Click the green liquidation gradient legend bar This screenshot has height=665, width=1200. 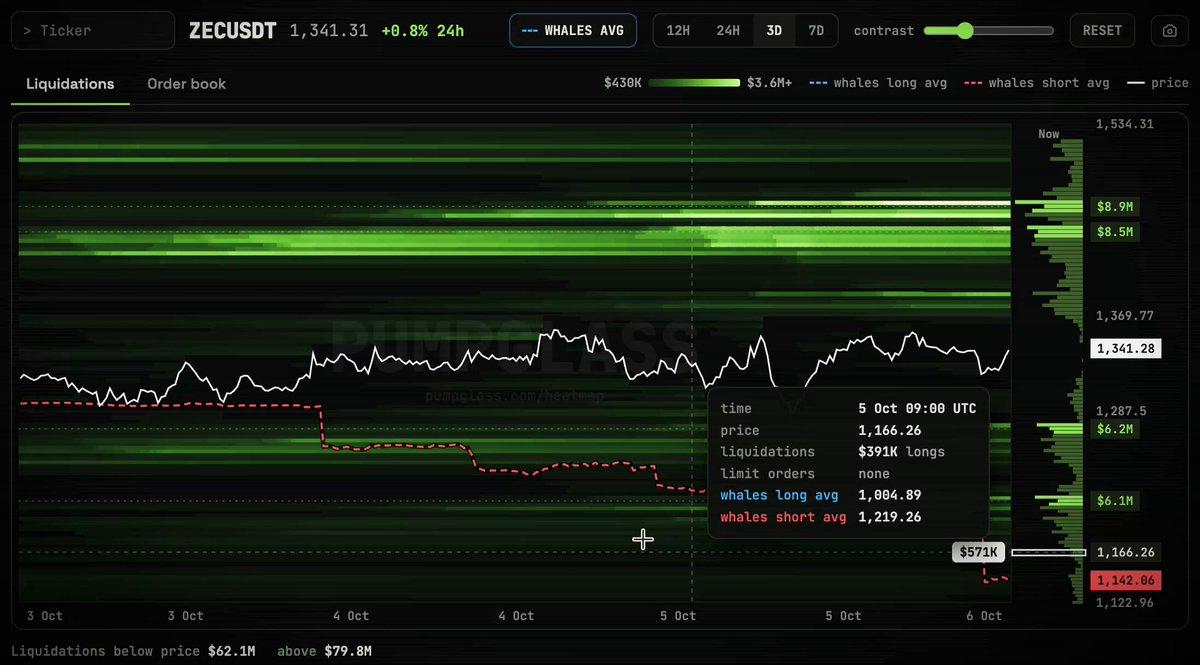695,83
